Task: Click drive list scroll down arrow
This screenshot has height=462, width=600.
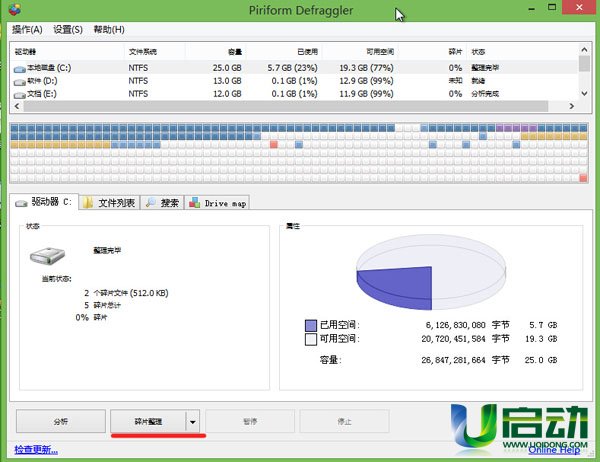Action: [584, 93]
